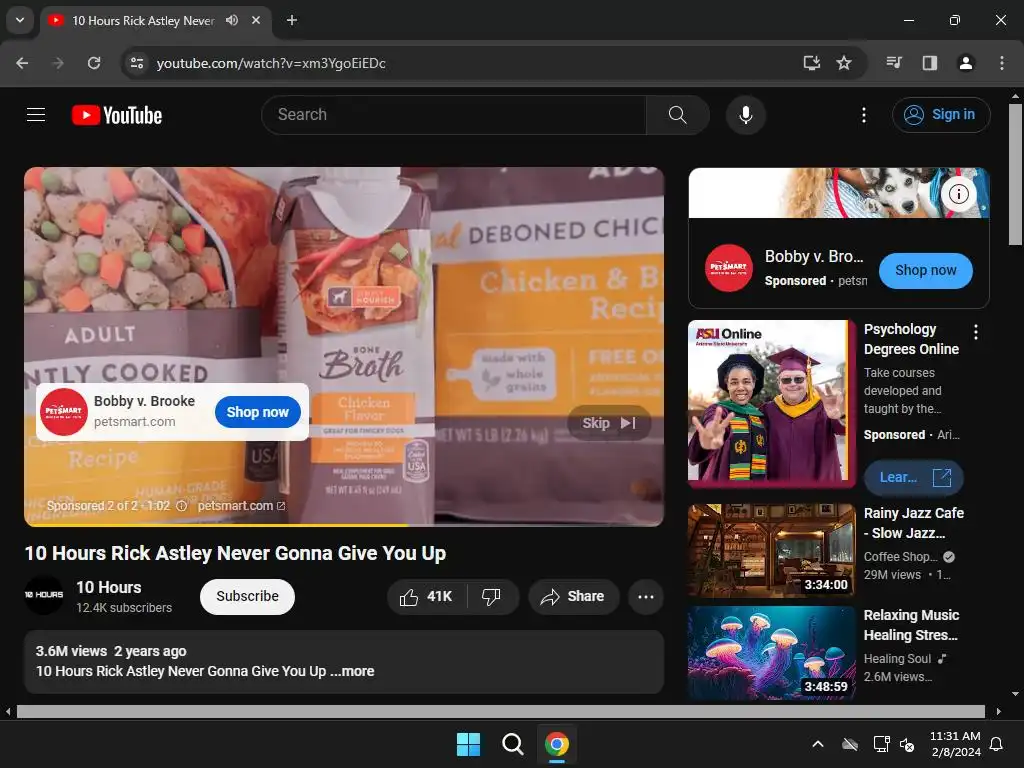This screenshot has height=768, width=1024.
Task: Toggle Chrome side panel
Action: tap(929, 63)
